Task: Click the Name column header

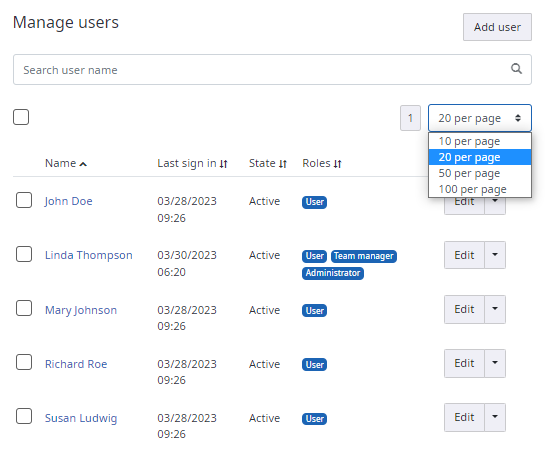Action: (61, 163)
